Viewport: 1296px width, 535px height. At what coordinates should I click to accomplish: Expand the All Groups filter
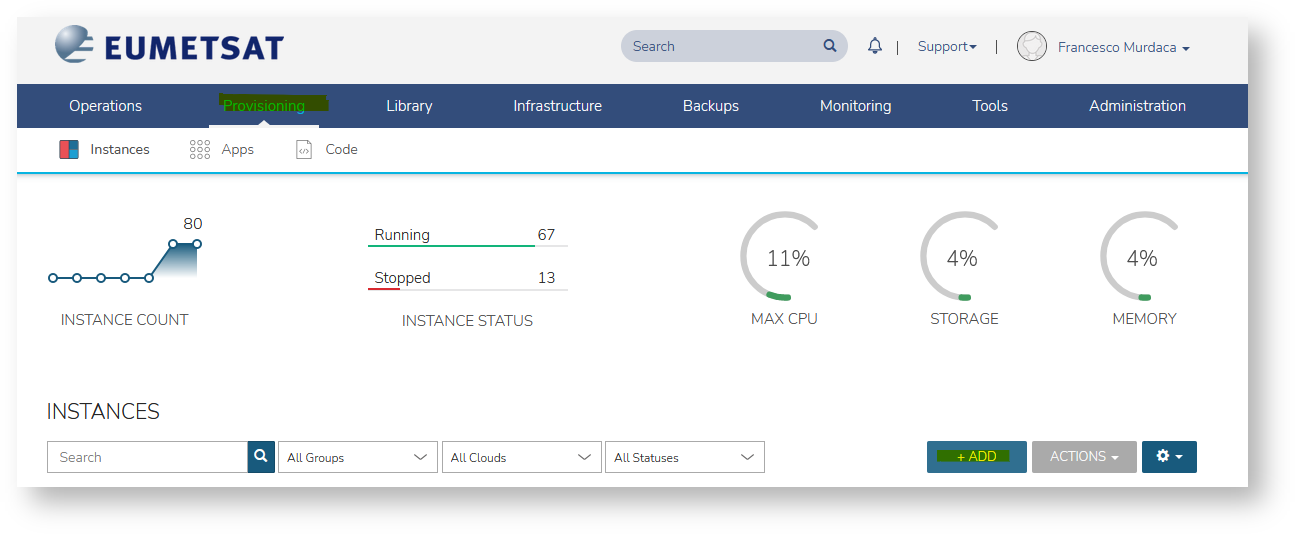(x=357, y=457)
